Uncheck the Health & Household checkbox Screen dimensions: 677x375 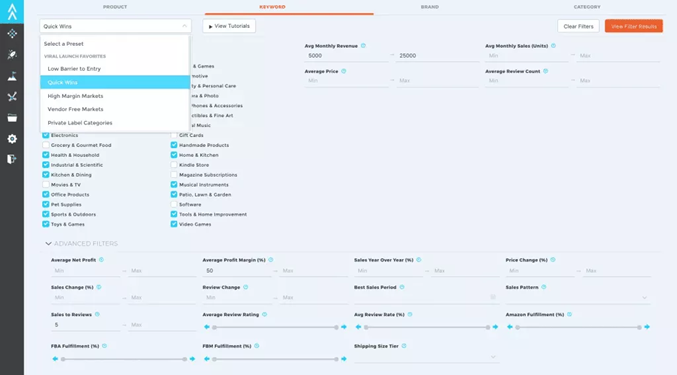[46, 155]
